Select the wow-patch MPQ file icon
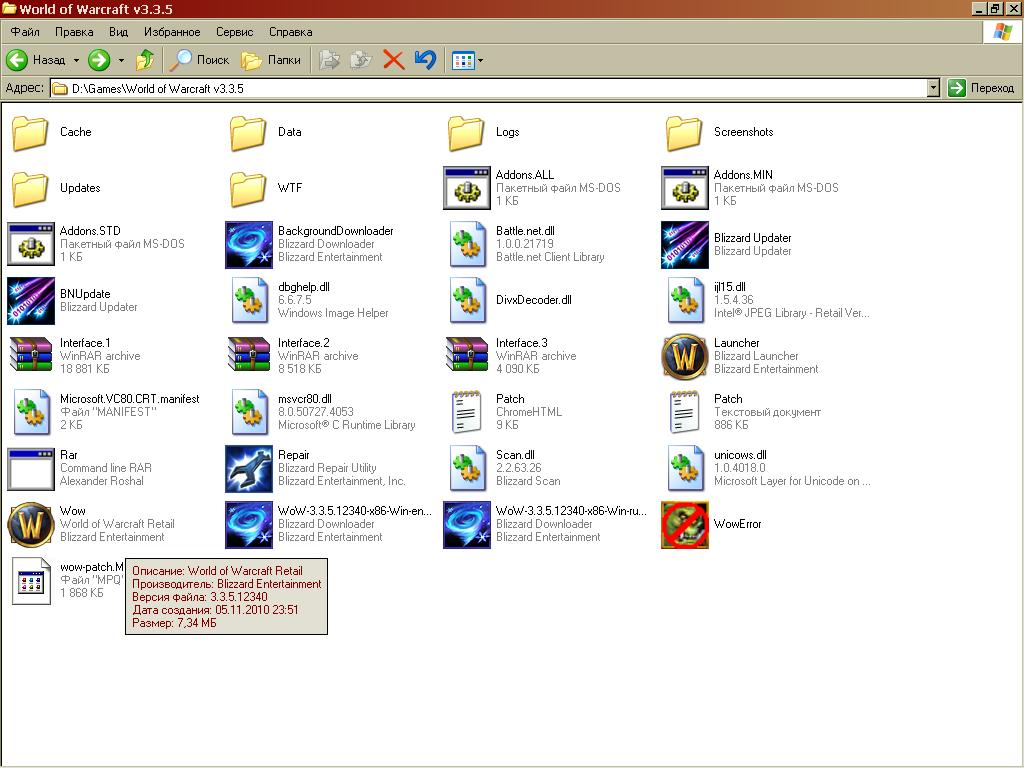The image size is (1024, 768). (x=31, y=581)
